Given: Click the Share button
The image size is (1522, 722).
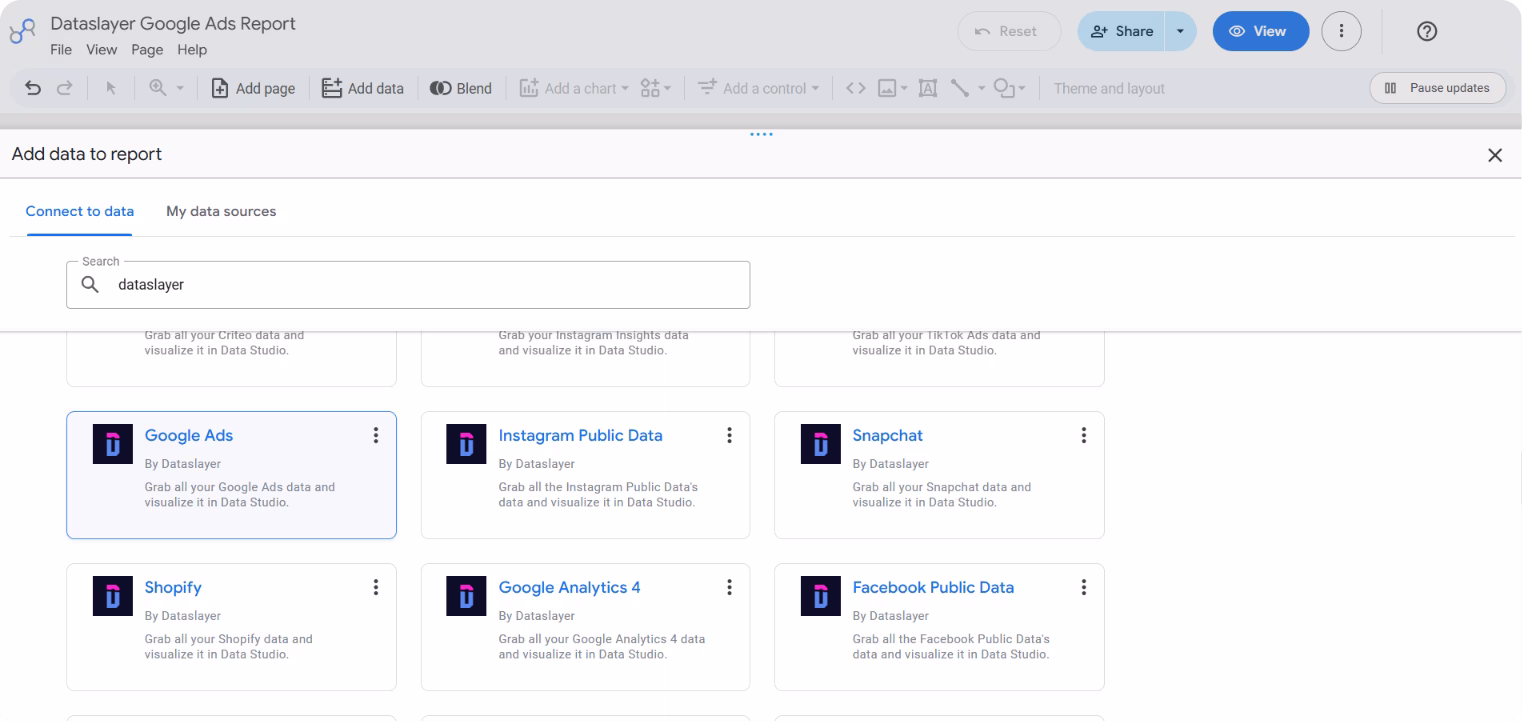Looking at the screenshot, I should pos(1121,31).
